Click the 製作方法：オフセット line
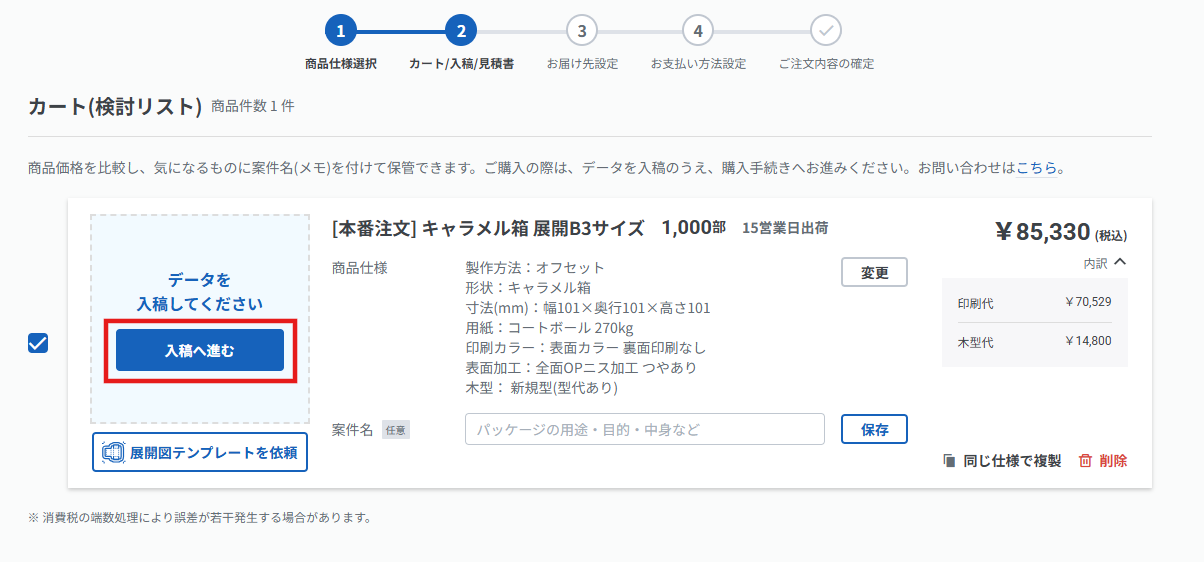This screenshot has width=1204, height=562. pos(535,268)
